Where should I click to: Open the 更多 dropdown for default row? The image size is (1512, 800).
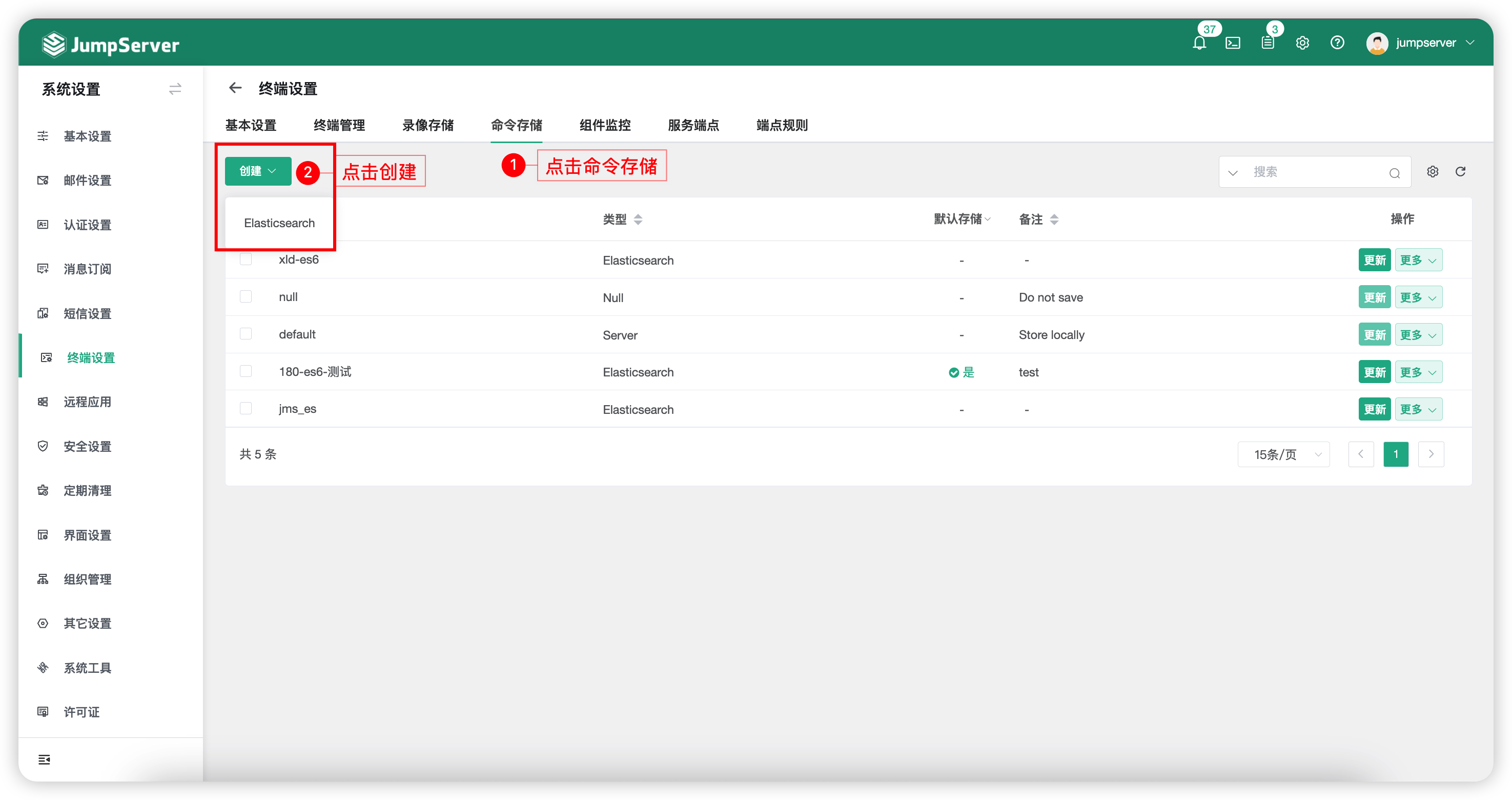[x=1418, y=334]
